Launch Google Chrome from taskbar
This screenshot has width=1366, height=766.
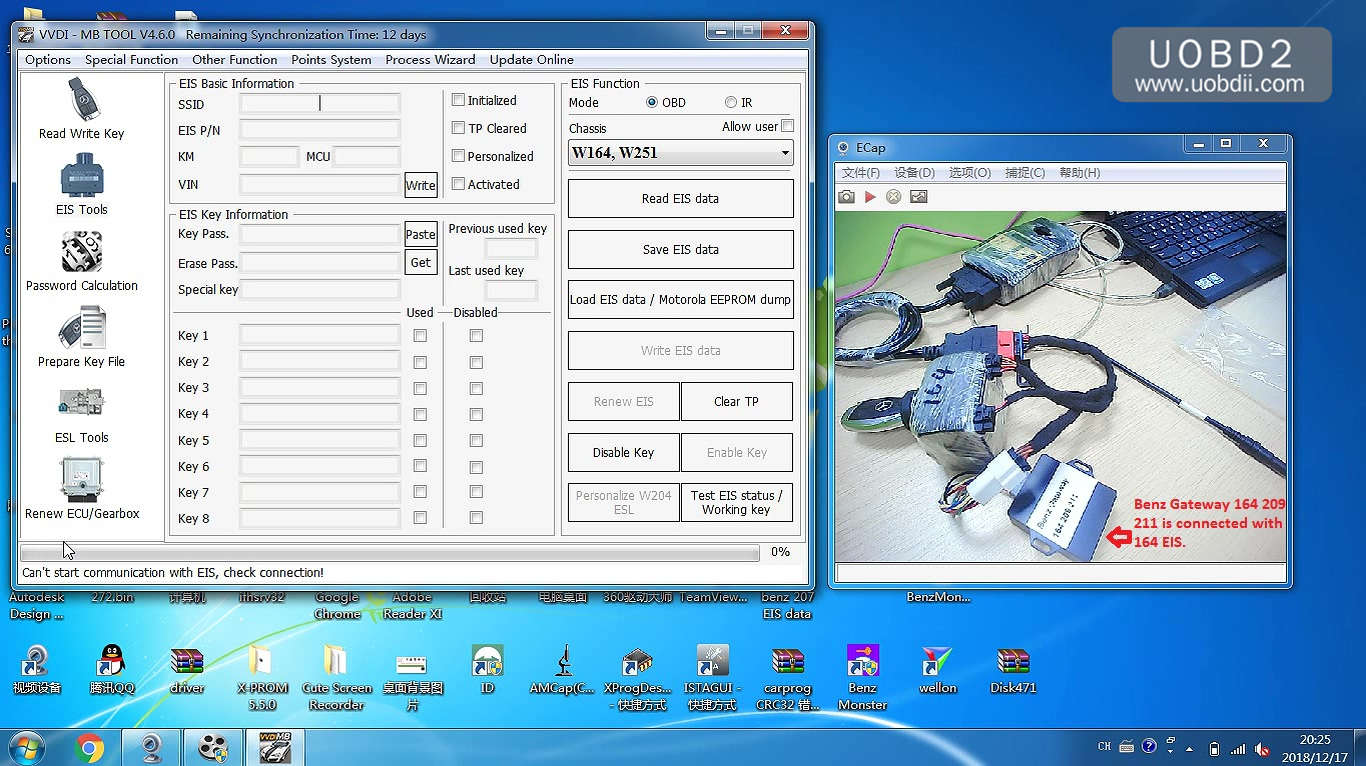(89, 747)
